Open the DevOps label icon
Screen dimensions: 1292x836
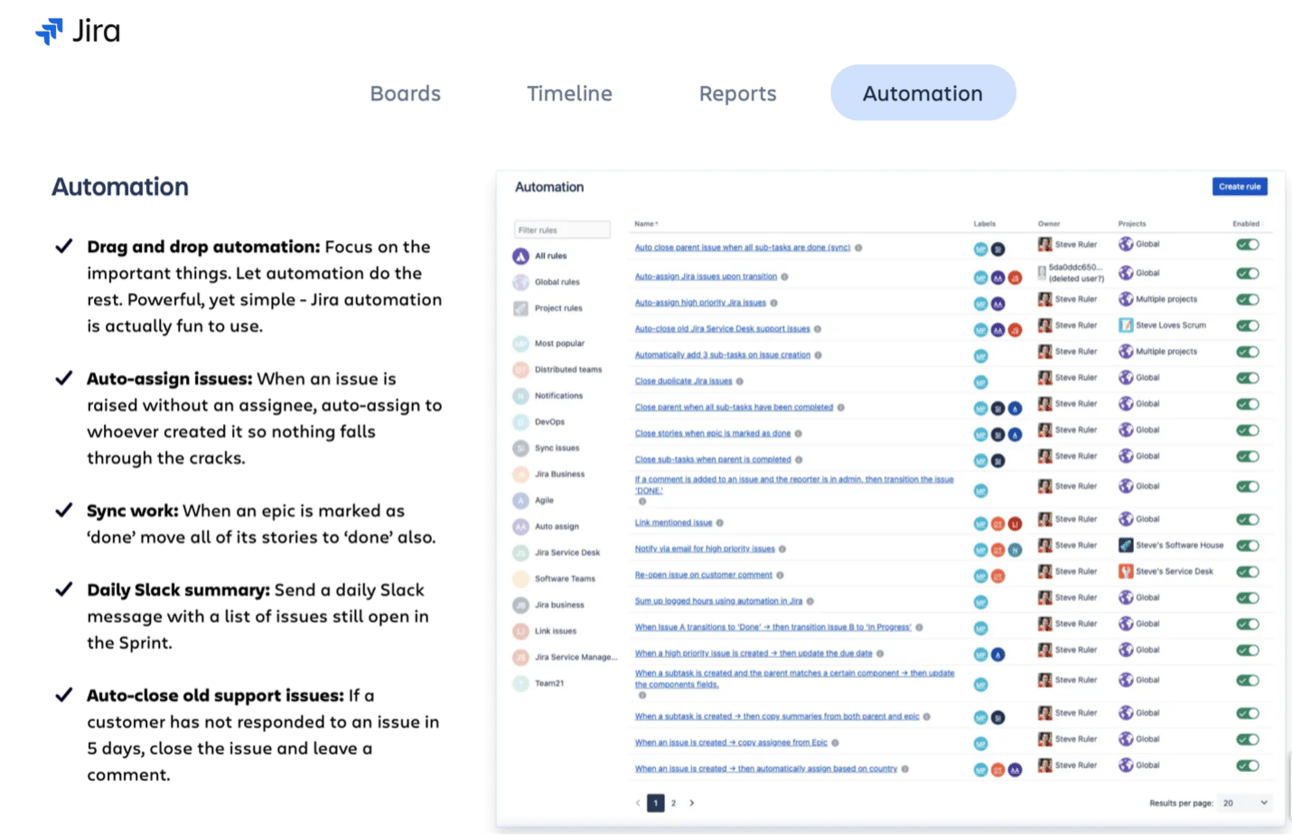click(x=521, y=422)
